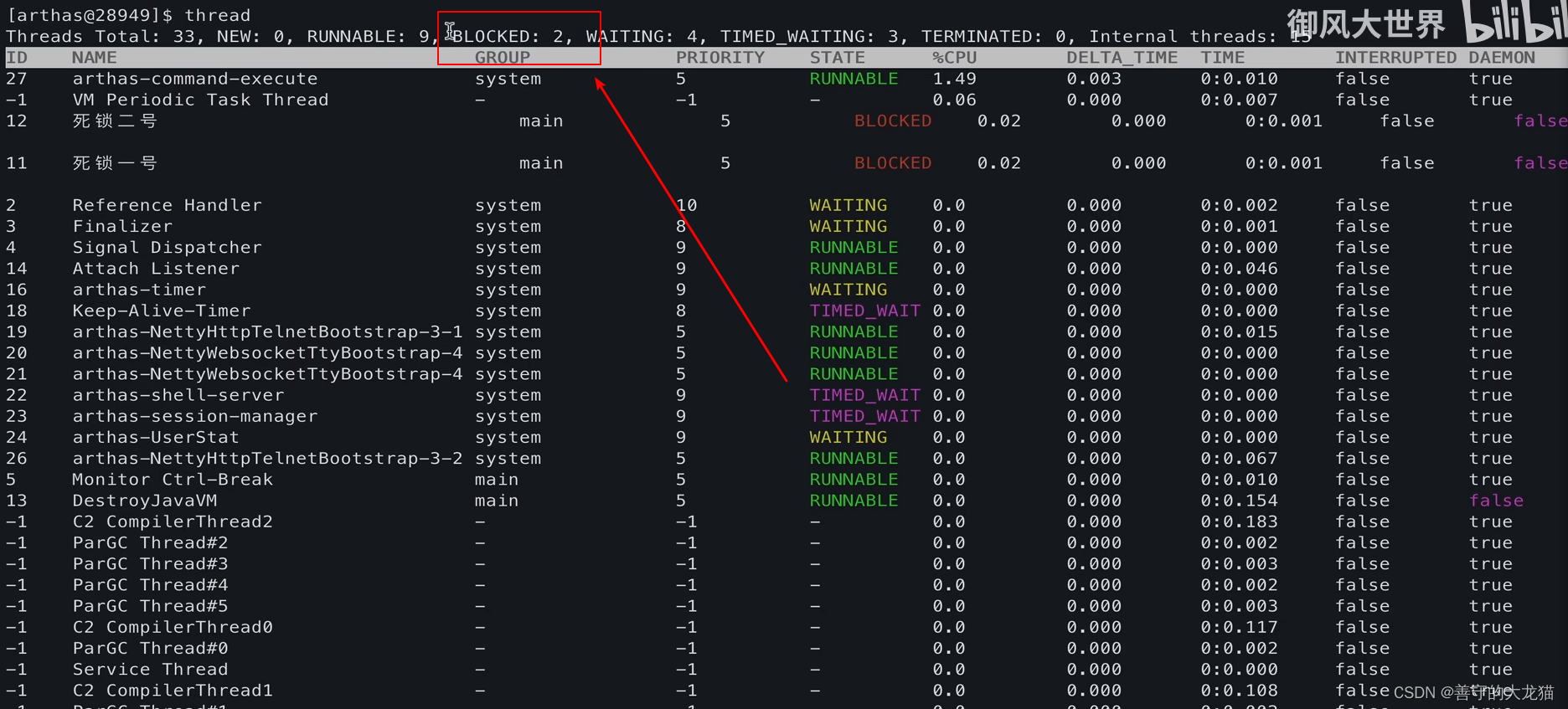Select the Reference Handler thread name

click(168, 205)
